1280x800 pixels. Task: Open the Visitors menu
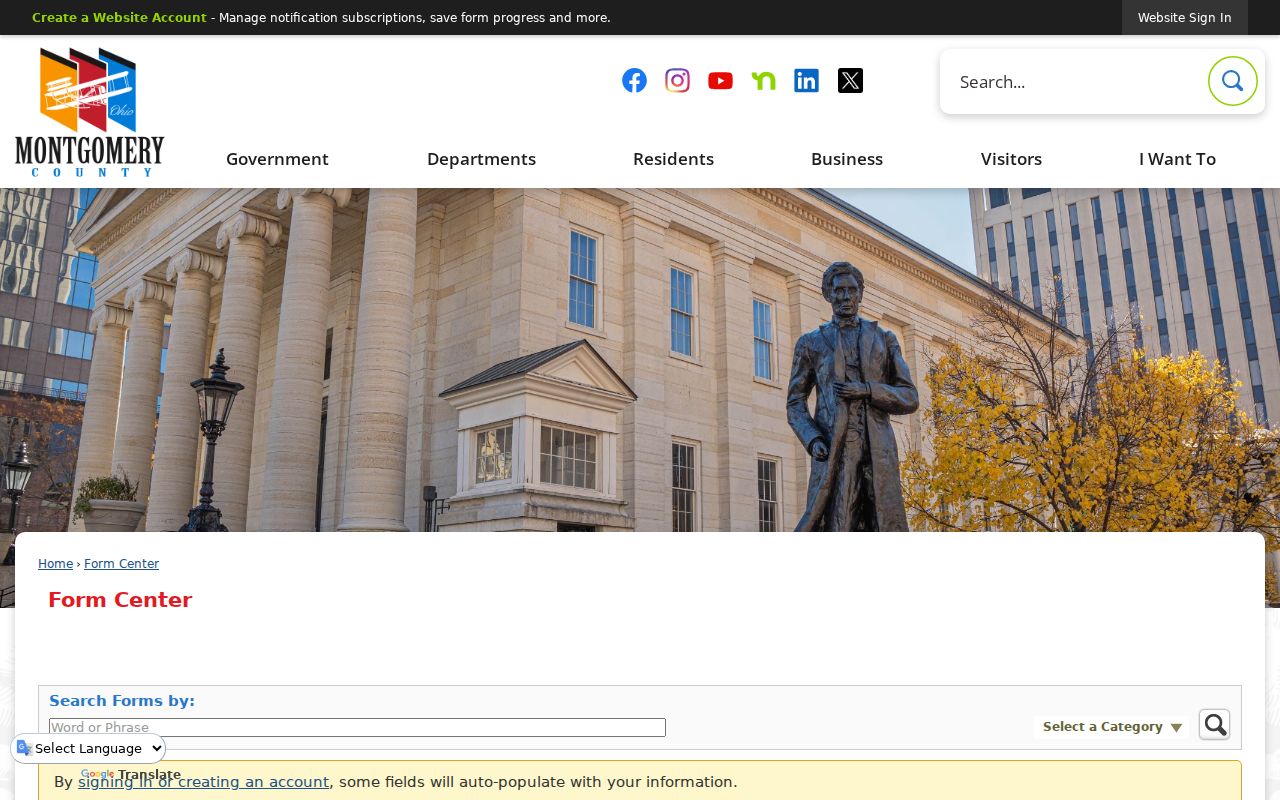1011,159
